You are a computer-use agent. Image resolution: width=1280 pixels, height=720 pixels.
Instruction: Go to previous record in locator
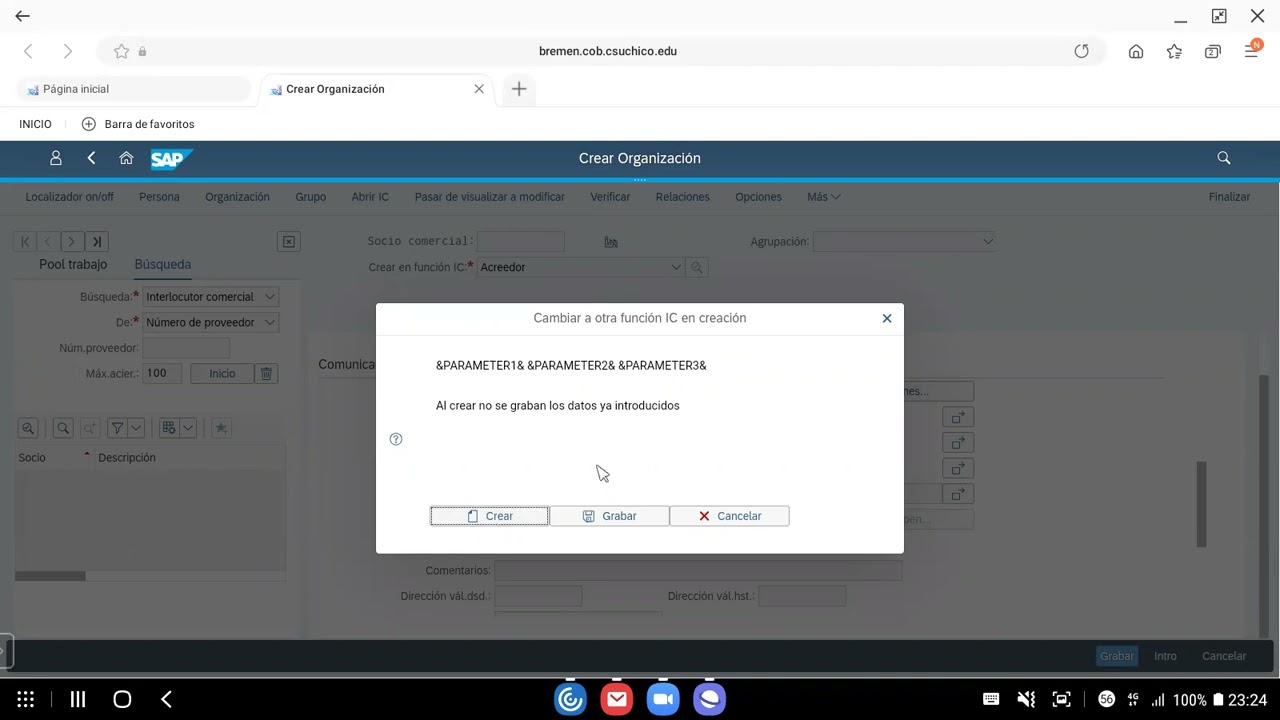coord(48,241)
